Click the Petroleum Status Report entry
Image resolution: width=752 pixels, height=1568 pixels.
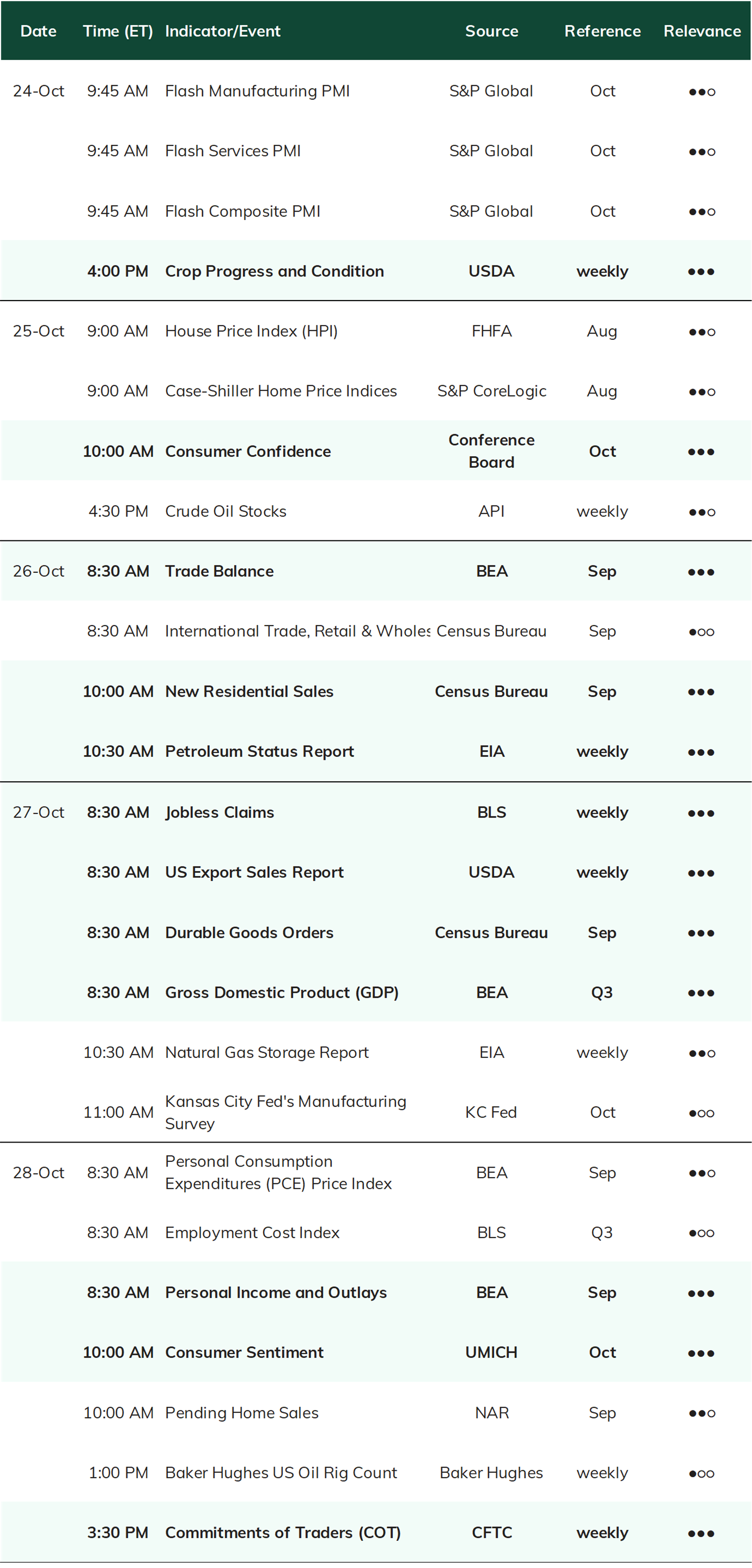point(259,751)
